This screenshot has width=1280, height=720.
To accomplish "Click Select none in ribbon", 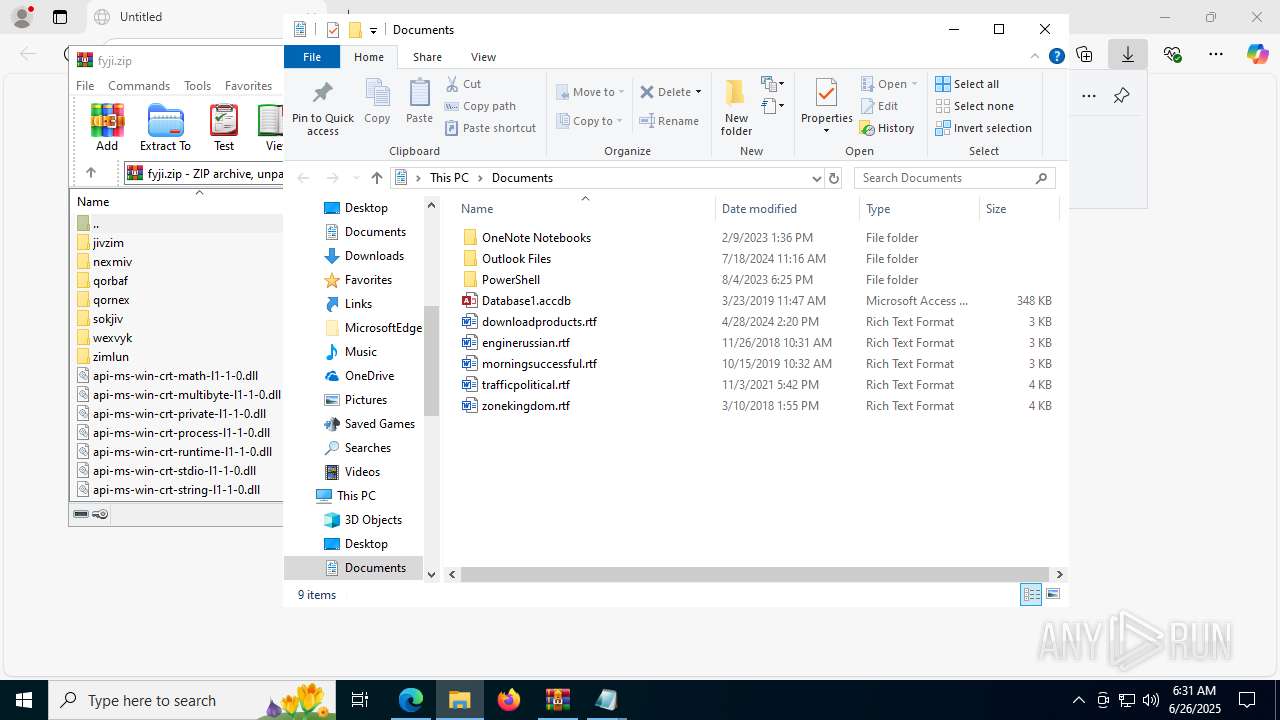I will (974, 106).
